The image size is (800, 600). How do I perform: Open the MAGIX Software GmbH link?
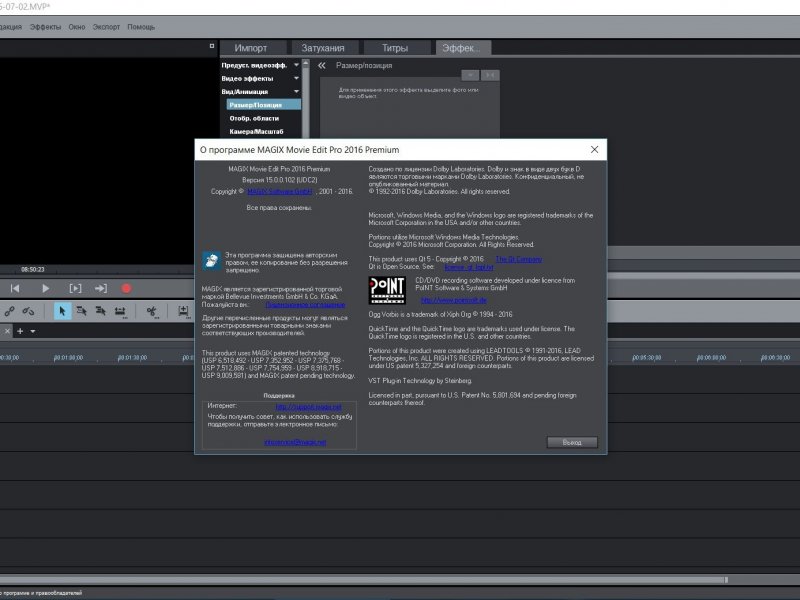click(x=280, y=192)
